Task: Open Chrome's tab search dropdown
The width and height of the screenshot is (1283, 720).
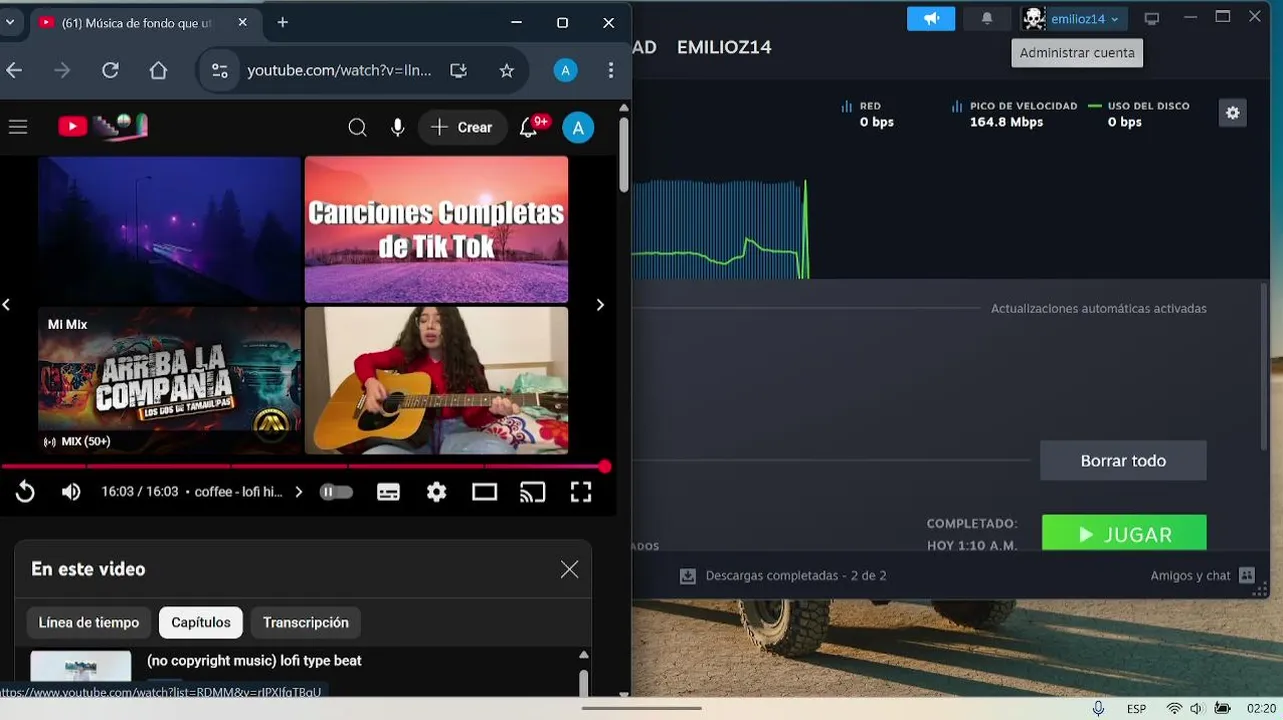Action: pyautogui.click(x=9, y=22)
